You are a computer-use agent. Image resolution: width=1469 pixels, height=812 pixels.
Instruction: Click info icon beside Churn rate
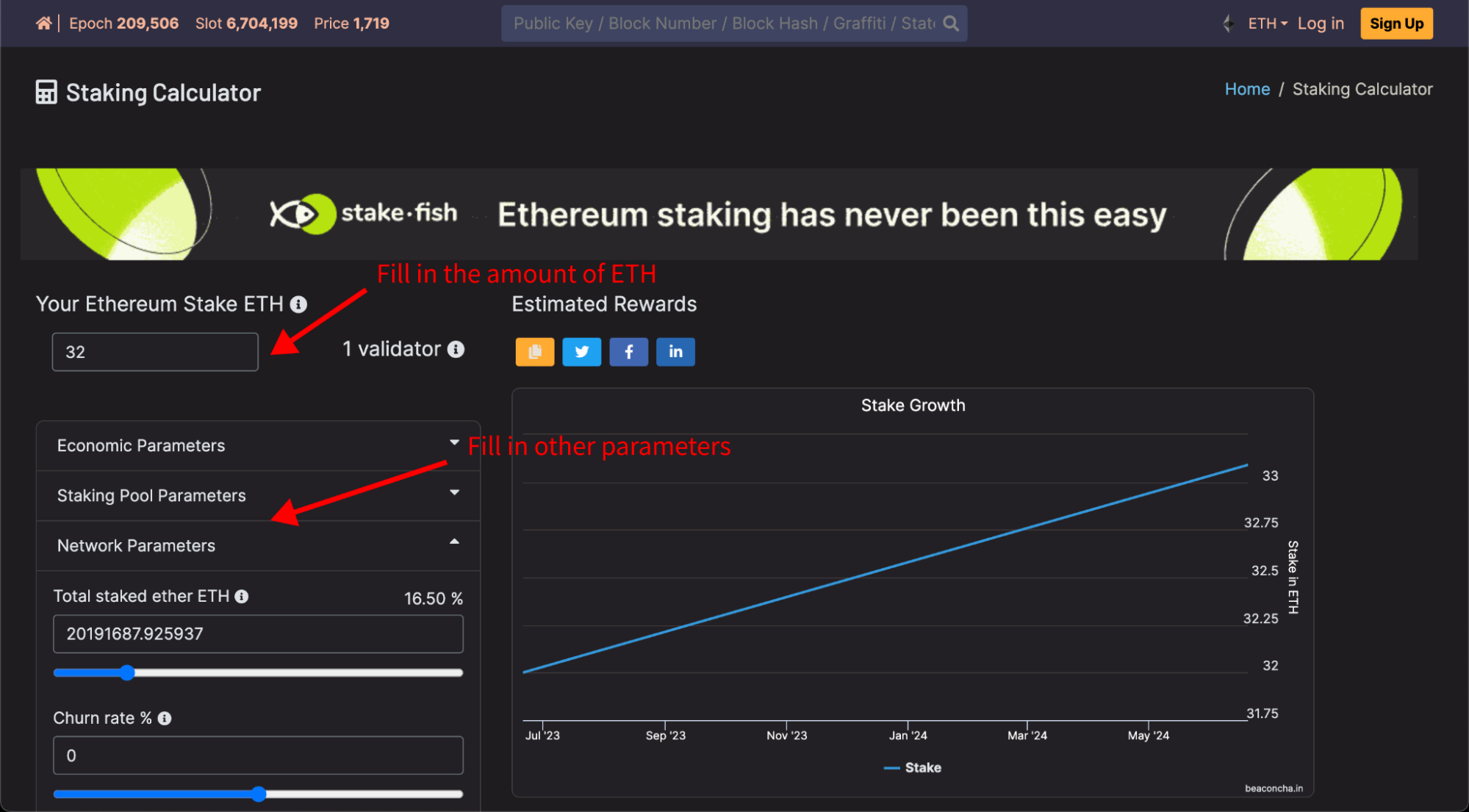165,719
